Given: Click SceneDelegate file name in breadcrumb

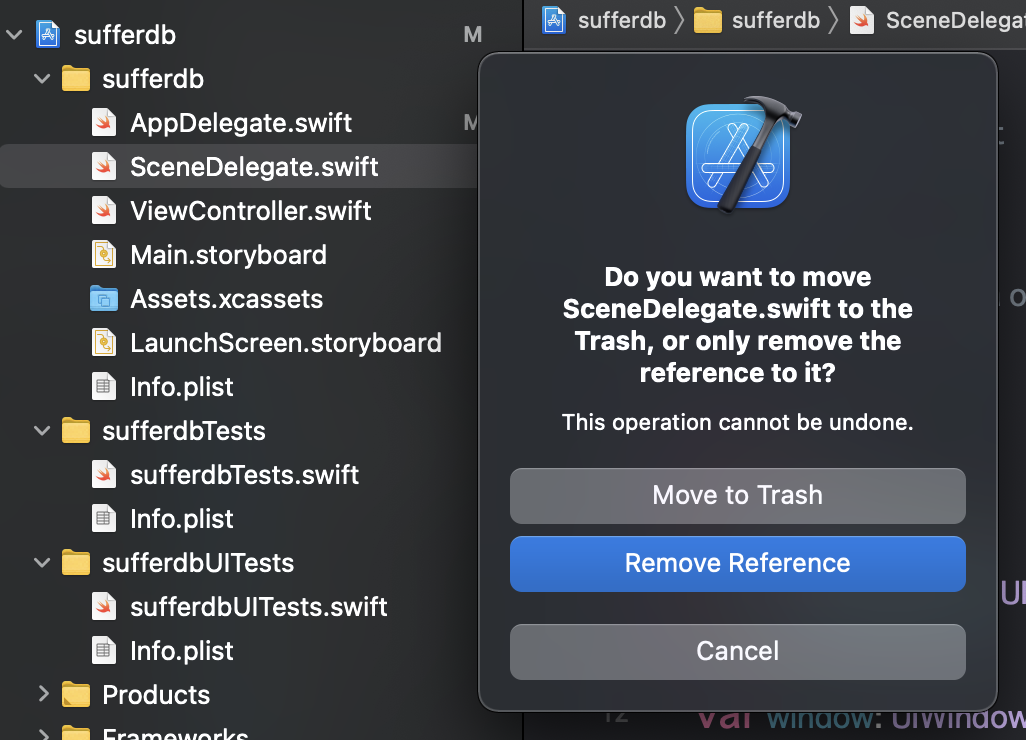Looking at the screenshot, I should click(x=955, y=20).
